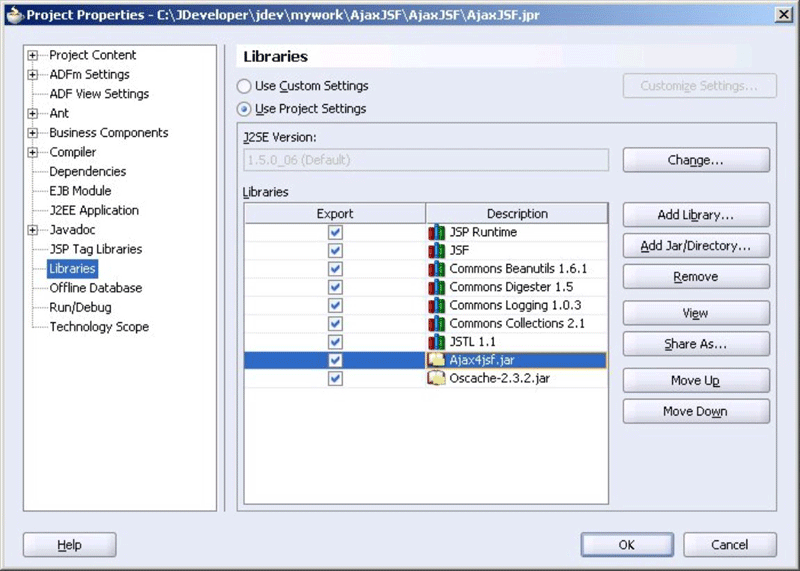Select Run/Debug in the tree
800x571 pixels.
point(80,307)
